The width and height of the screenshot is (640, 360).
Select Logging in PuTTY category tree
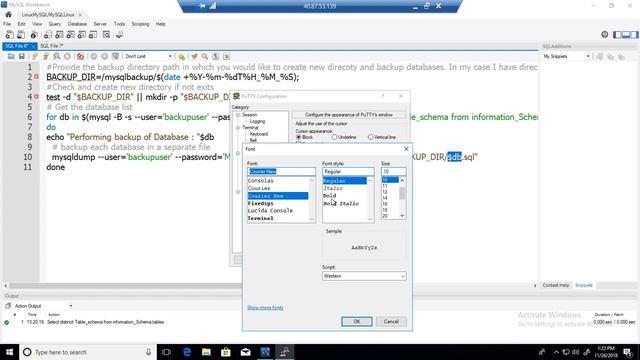click(x=257, y=122)
